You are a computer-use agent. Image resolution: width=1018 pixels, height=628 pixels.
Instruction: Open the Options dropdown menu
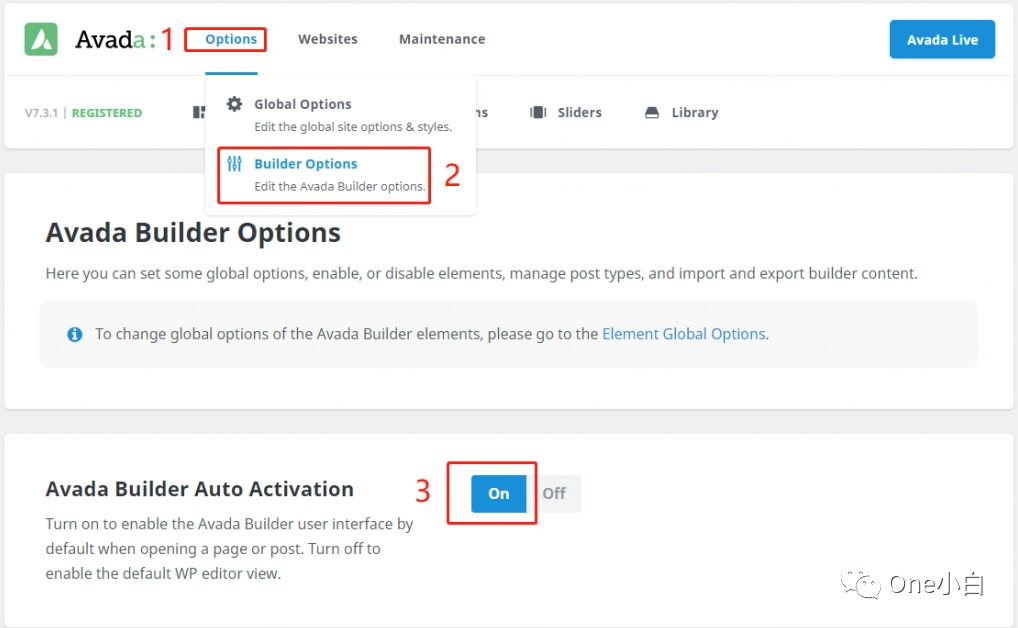(231, 39)
